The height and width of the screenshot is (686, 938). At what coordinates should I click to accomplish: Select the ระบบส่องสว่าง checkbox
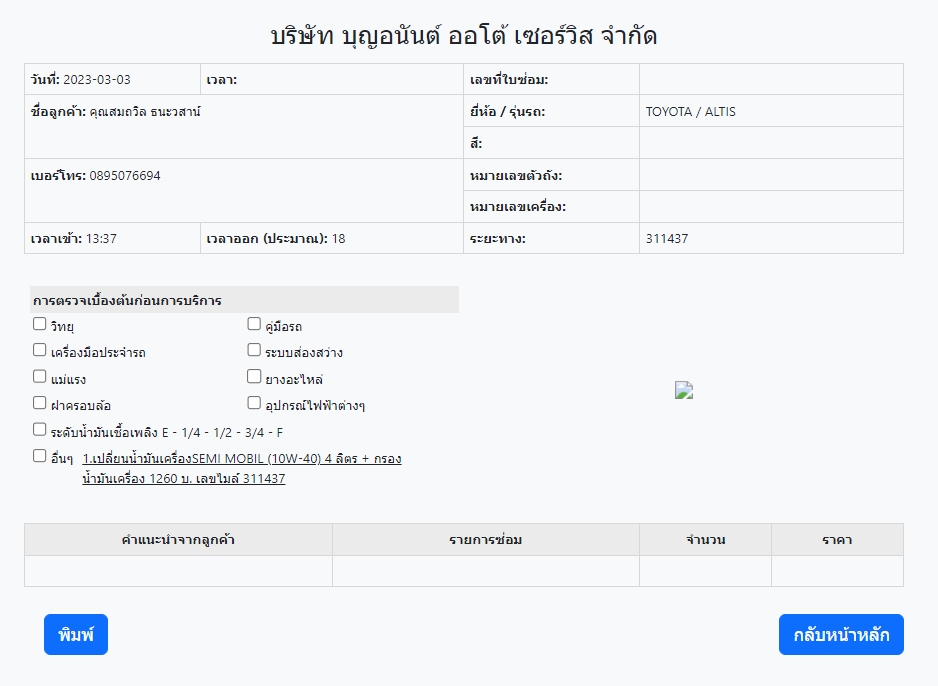(254, 351)
